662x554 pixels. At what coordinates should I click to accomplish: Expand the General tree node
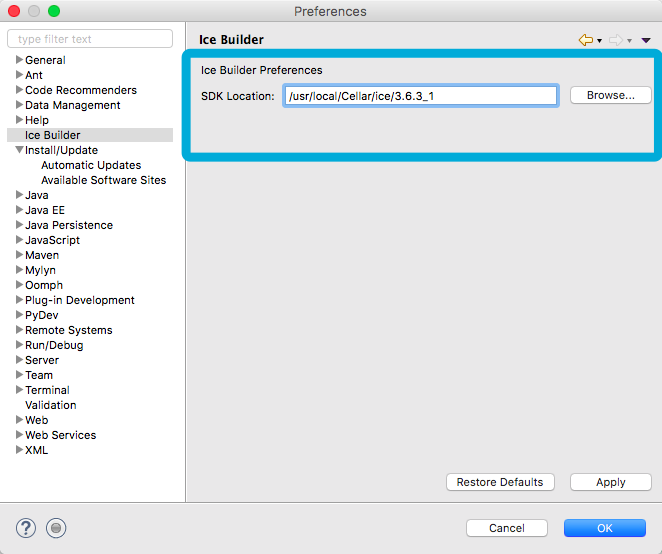19,60
